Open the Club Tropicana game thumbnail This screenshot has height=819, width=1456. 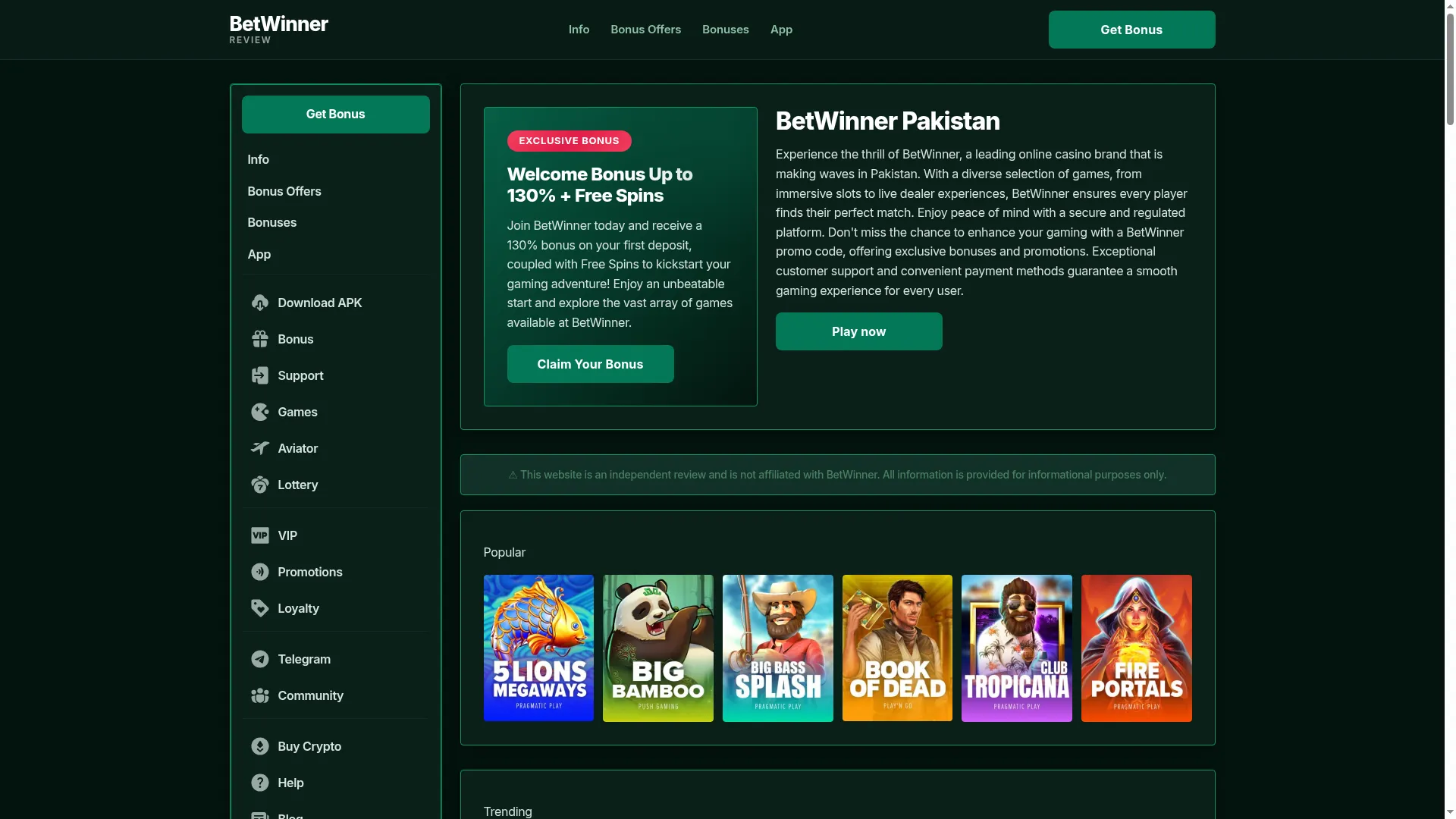click(1016, 648)
